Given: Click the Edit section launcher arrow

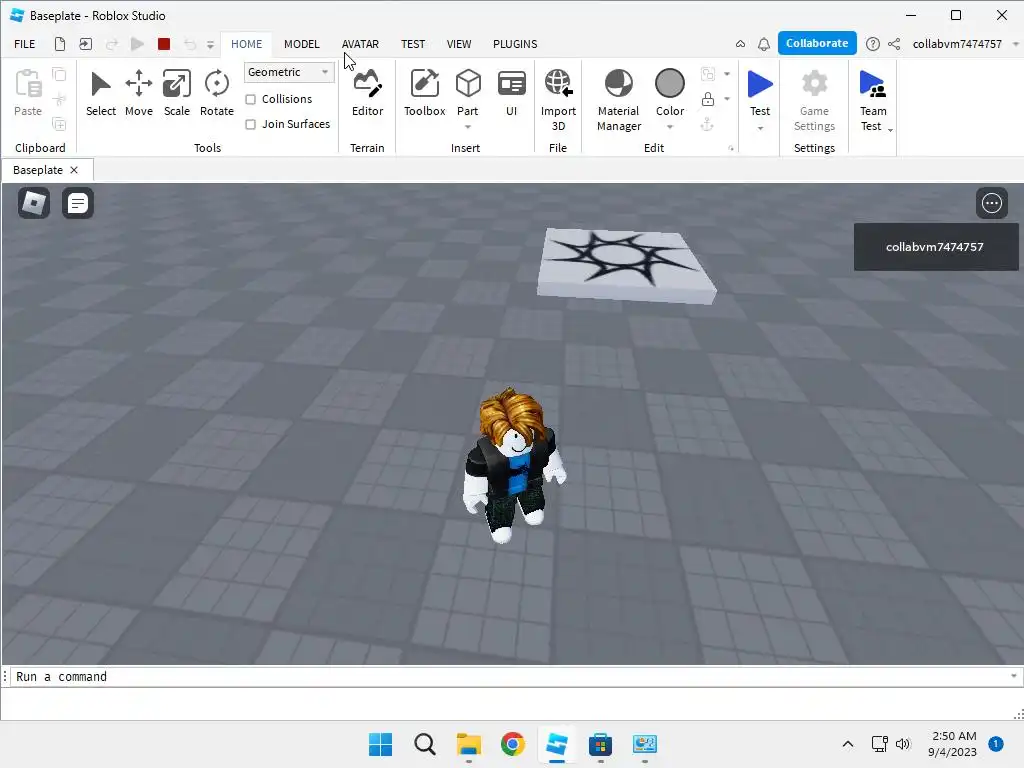Looking at the screenshot, I should point(731,148).
